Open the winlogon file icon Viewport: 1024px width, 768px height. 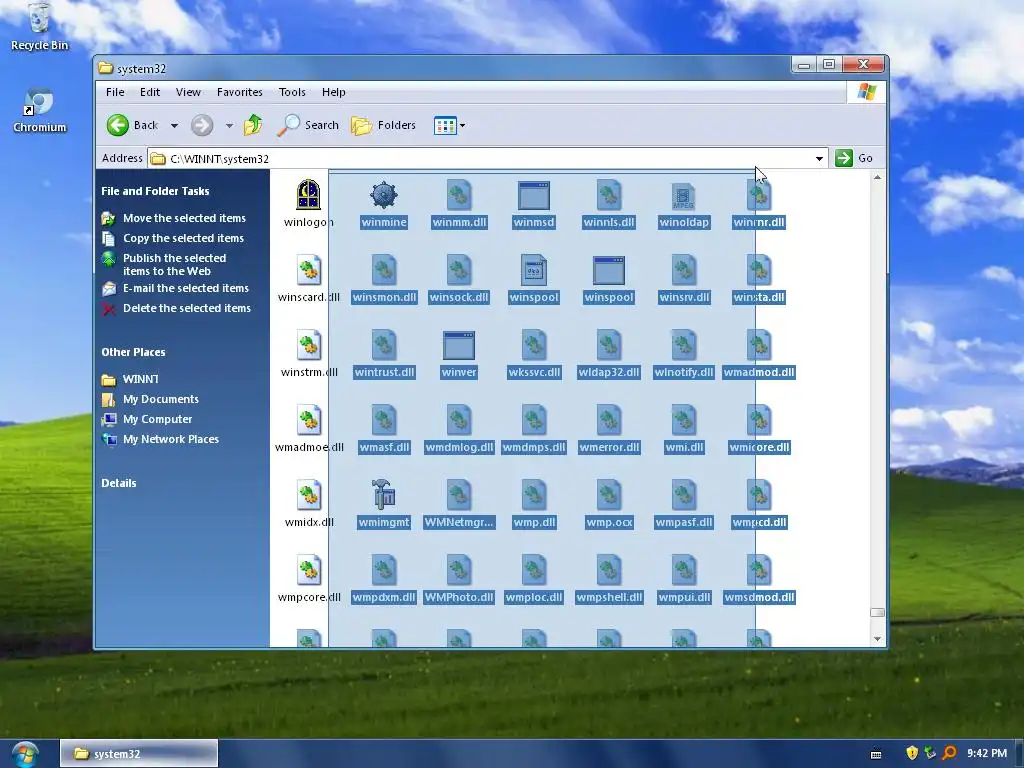point(308,195)
